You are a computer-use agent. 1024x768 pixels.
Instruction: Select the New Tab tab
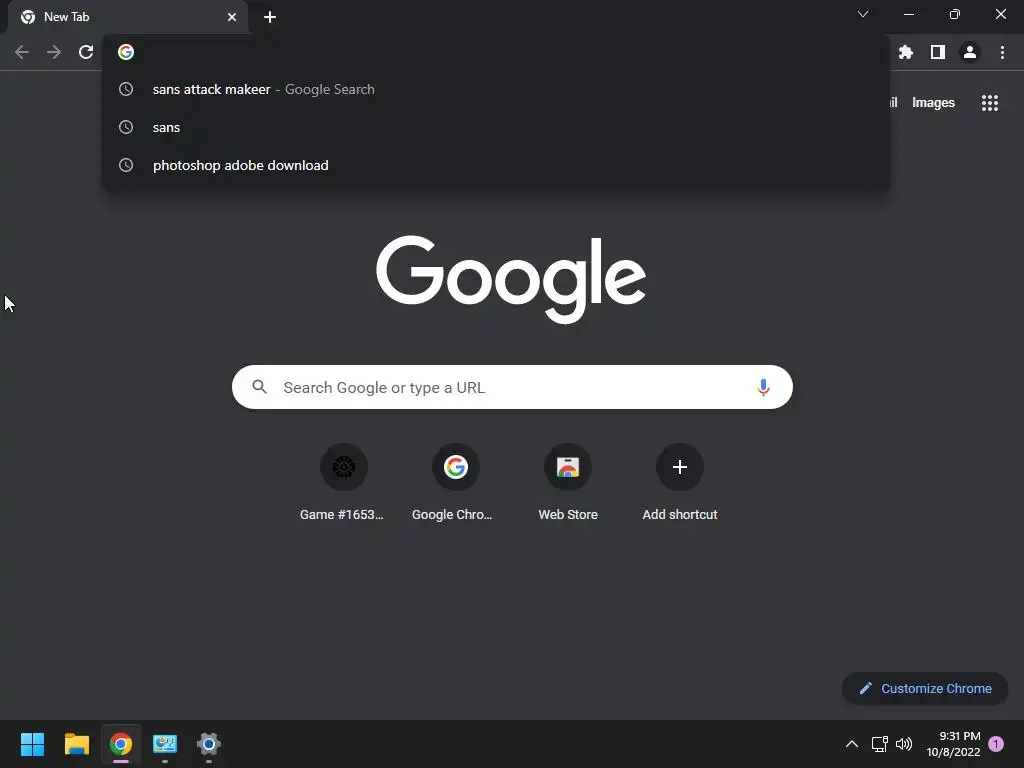(x=128, y=17)
